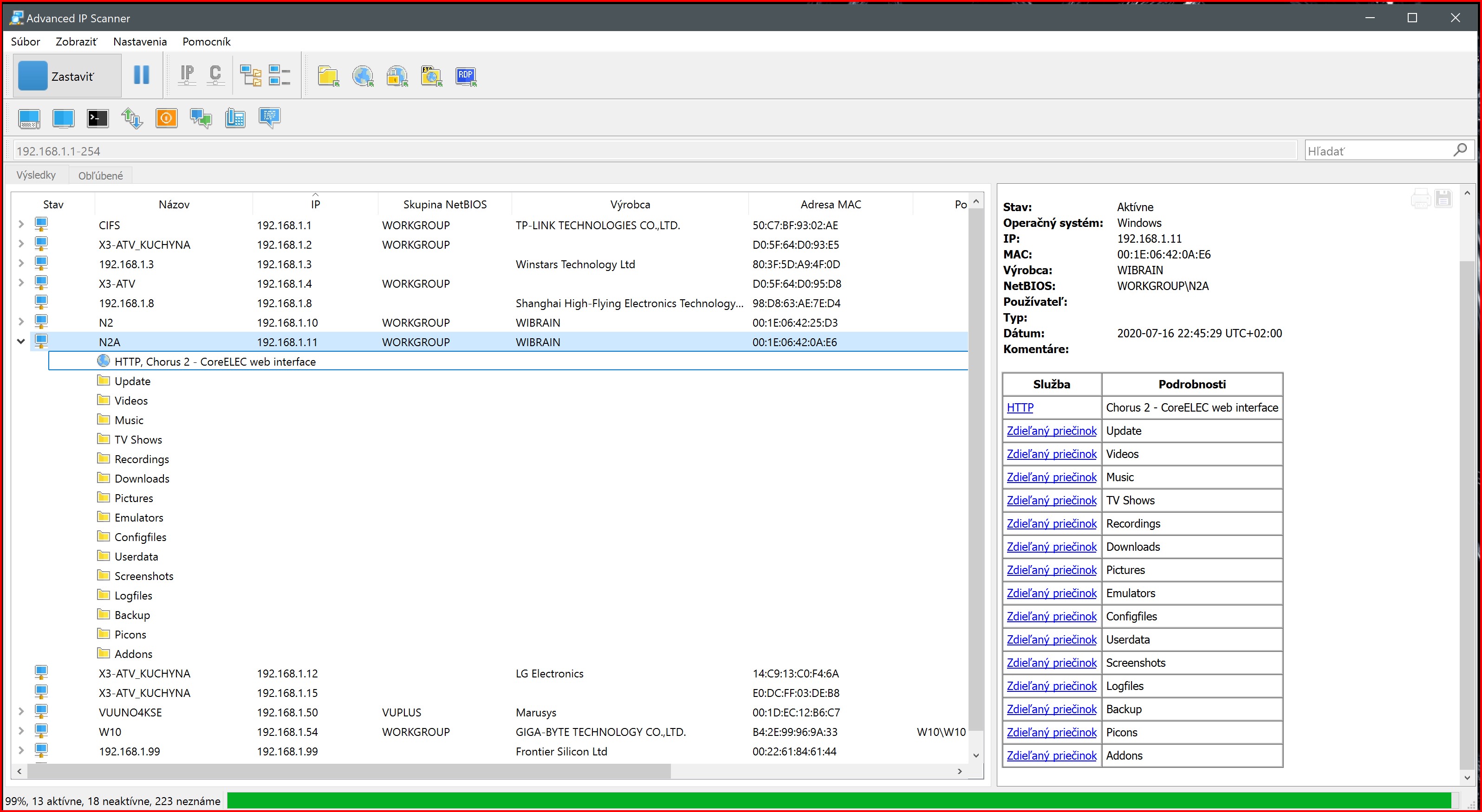
Task: Click the file transfer arrows icon
Action: pyautogui.click(x=132, y=118)
